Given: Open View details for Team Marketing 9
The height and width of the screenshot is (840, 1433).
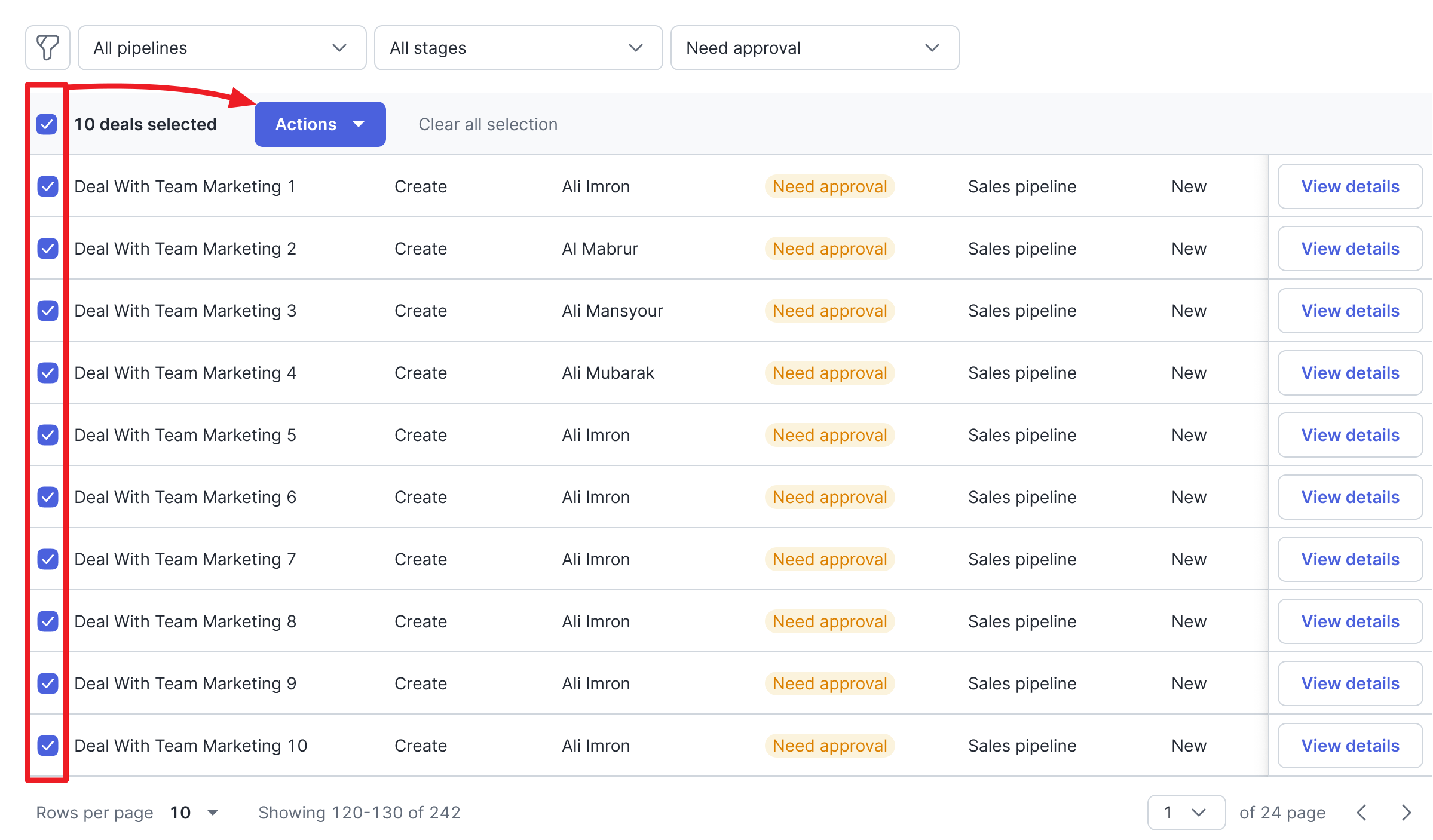Looking at the screenshot, I should [1350, 683].
